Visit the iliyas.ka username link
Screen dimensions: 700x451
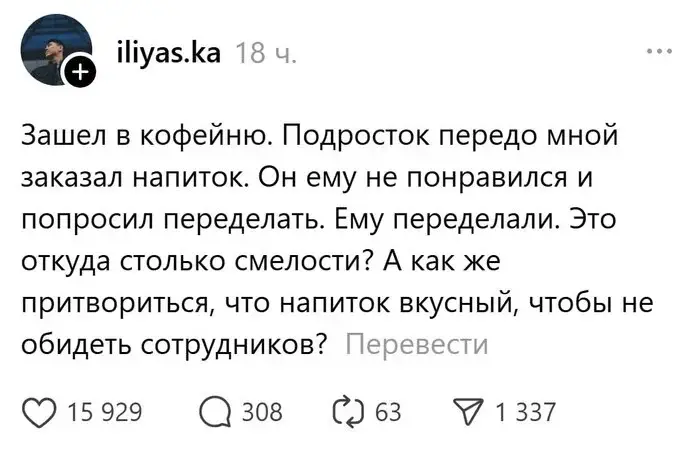click(x=166, y=50)
